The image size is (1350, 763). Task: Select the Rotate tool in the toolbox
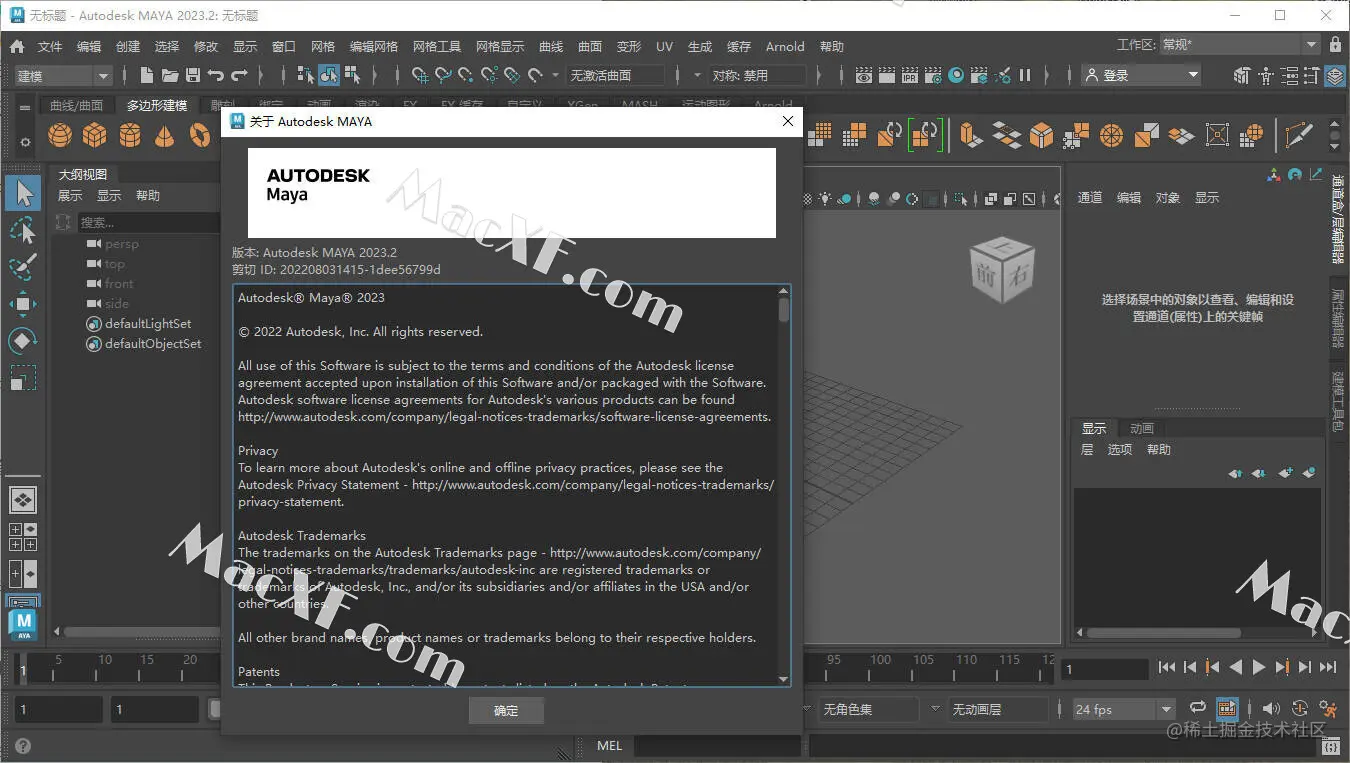(23, 341)
